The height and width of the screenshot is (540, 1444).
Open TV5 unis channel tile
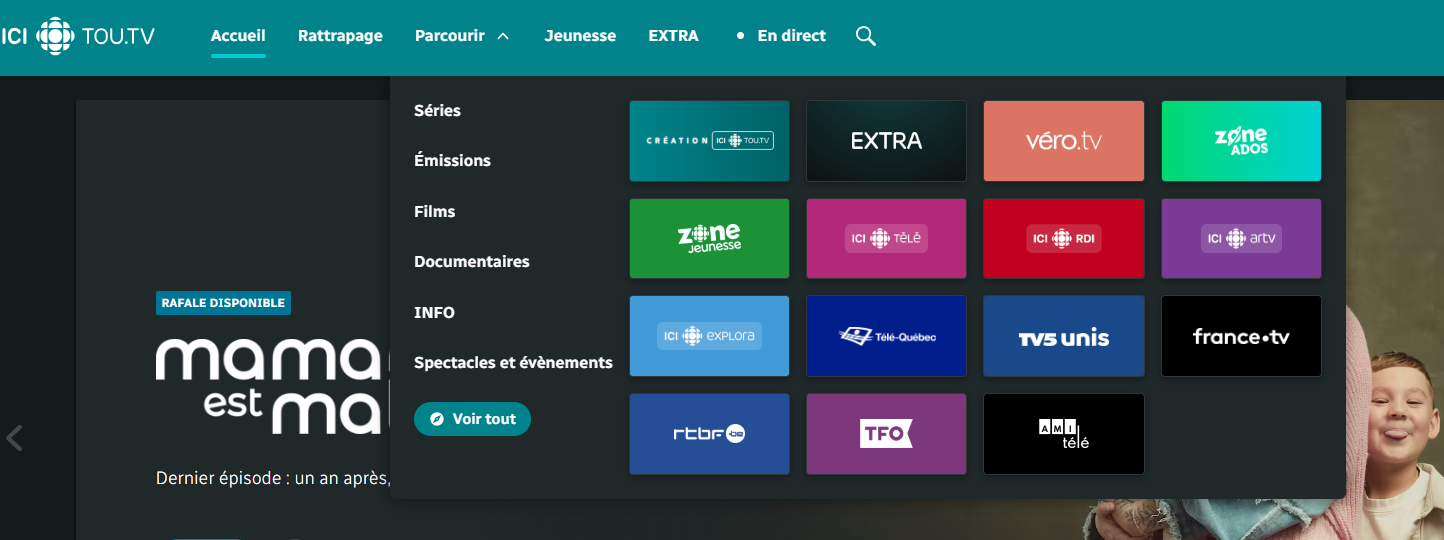click(1064, 336)
